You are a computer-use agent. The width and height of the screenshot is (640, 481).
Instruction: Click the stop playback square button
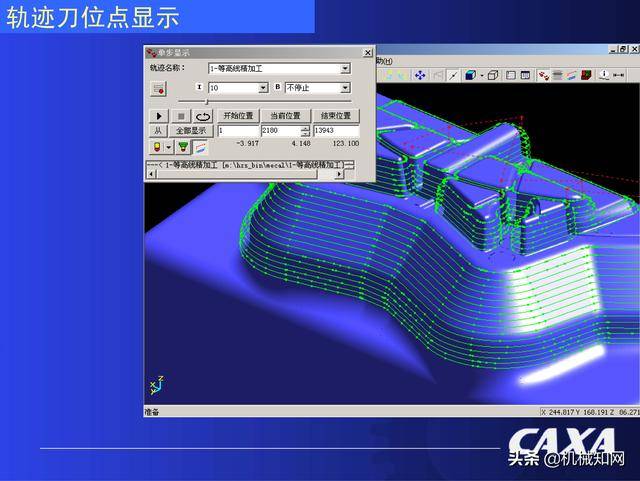pos(181,116)
